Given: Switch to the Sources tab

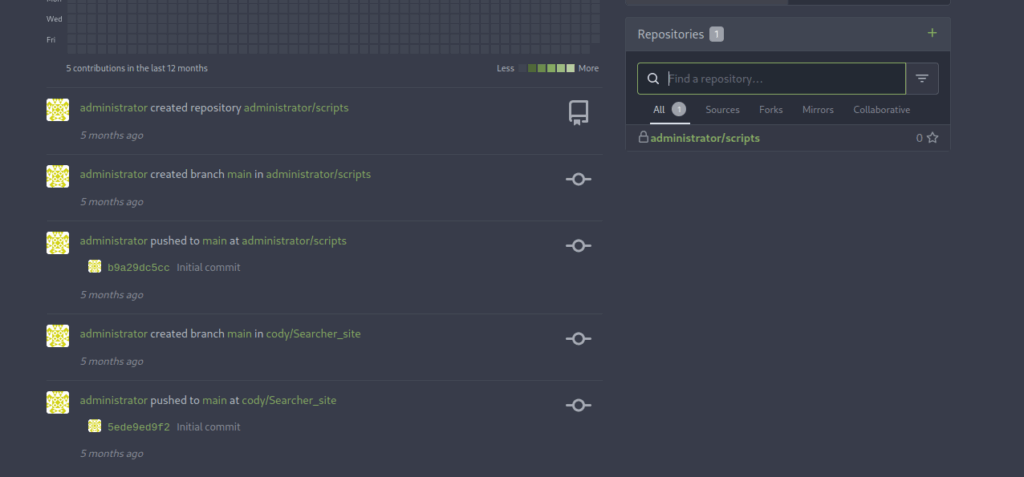Looking at the screenshot, I should [722, 110].
